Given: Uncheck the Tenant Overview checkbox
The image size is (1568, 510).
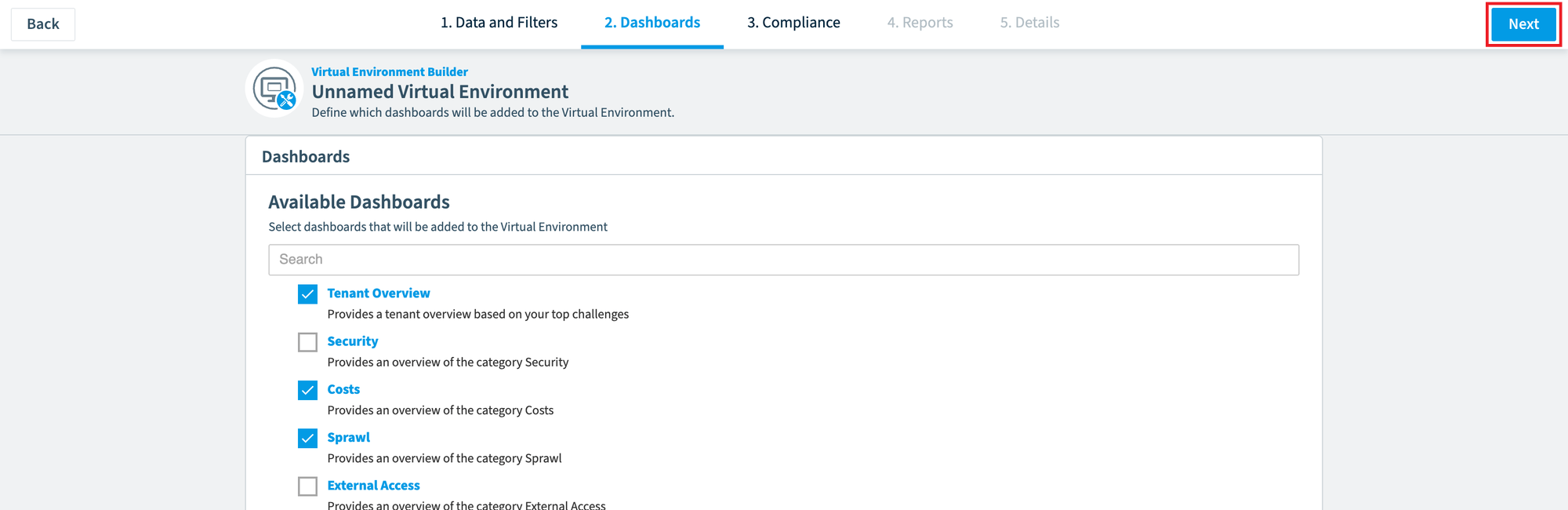Looking at the screenshot, I should [x=307, y=294].
